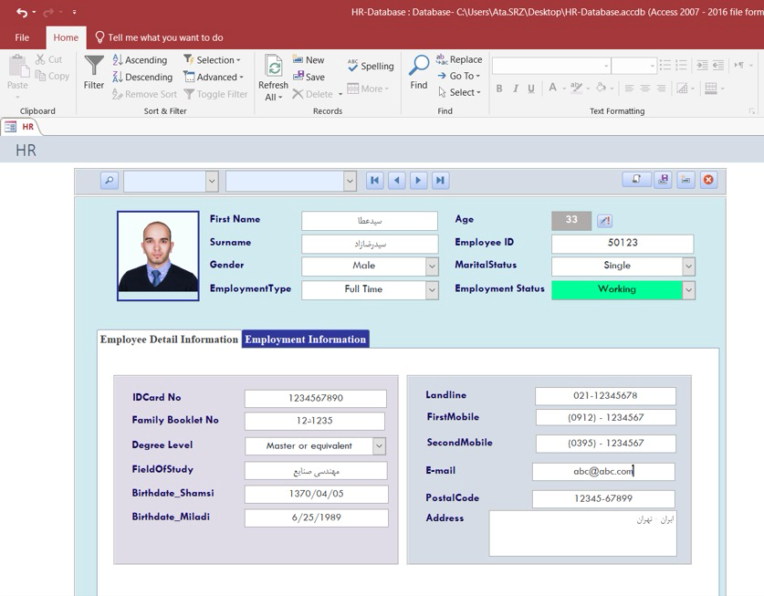Click the E-mail input field

tap(603, 472)
